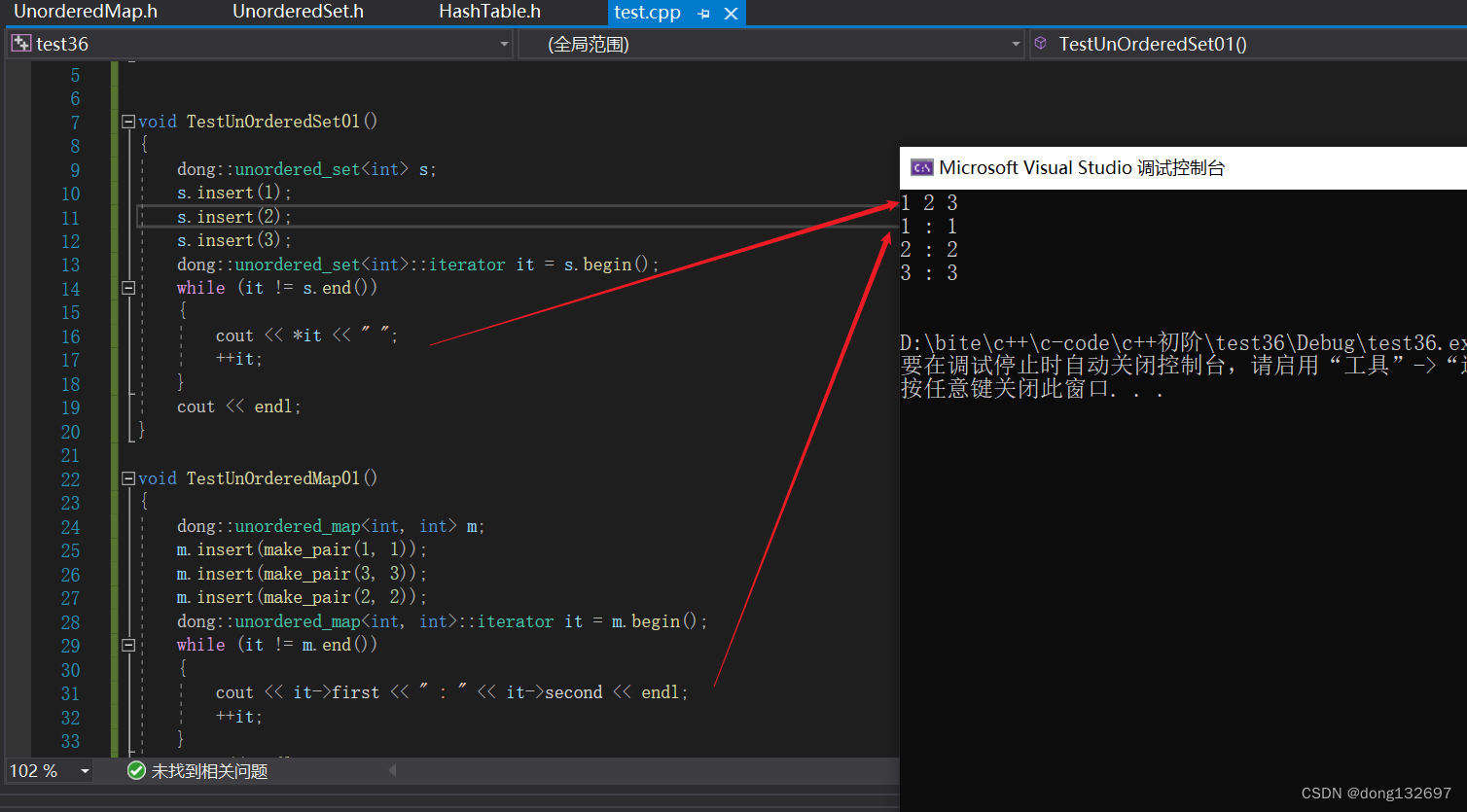
Task: Select the test.cpp tab
Action: 647,13
